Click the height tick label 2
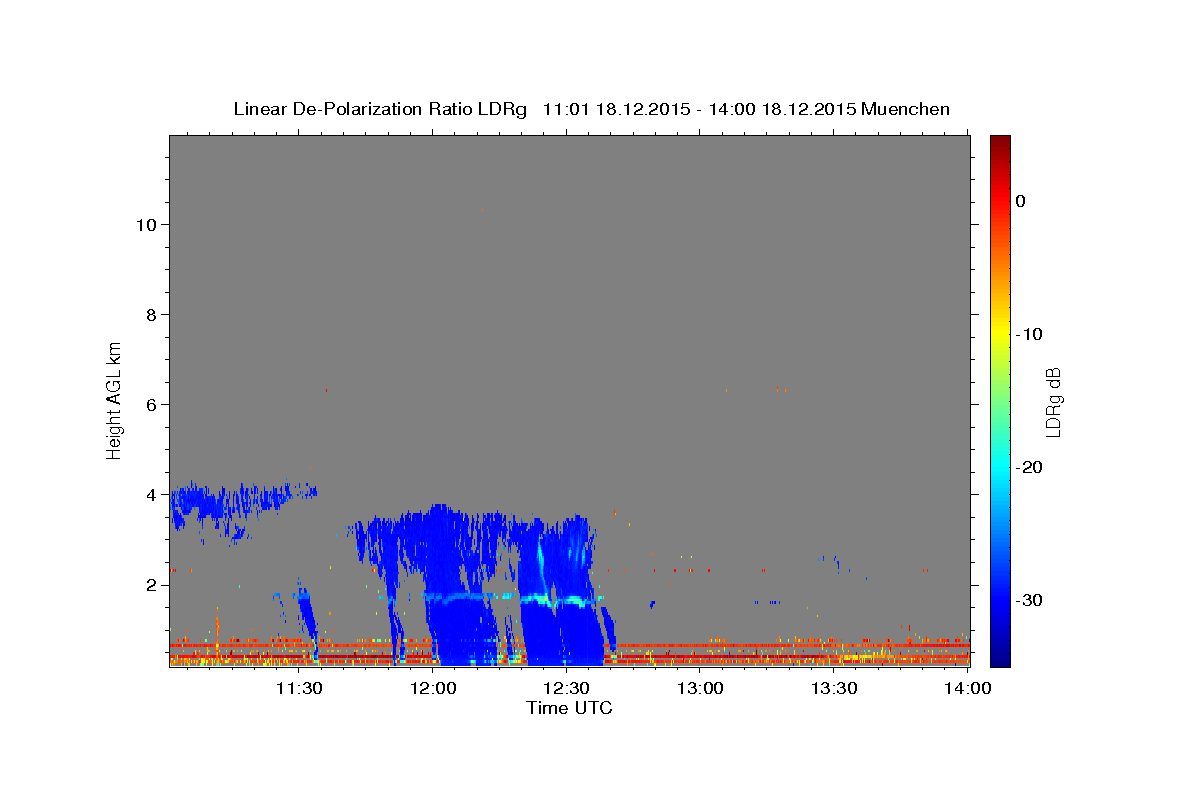 pos(150,585)
